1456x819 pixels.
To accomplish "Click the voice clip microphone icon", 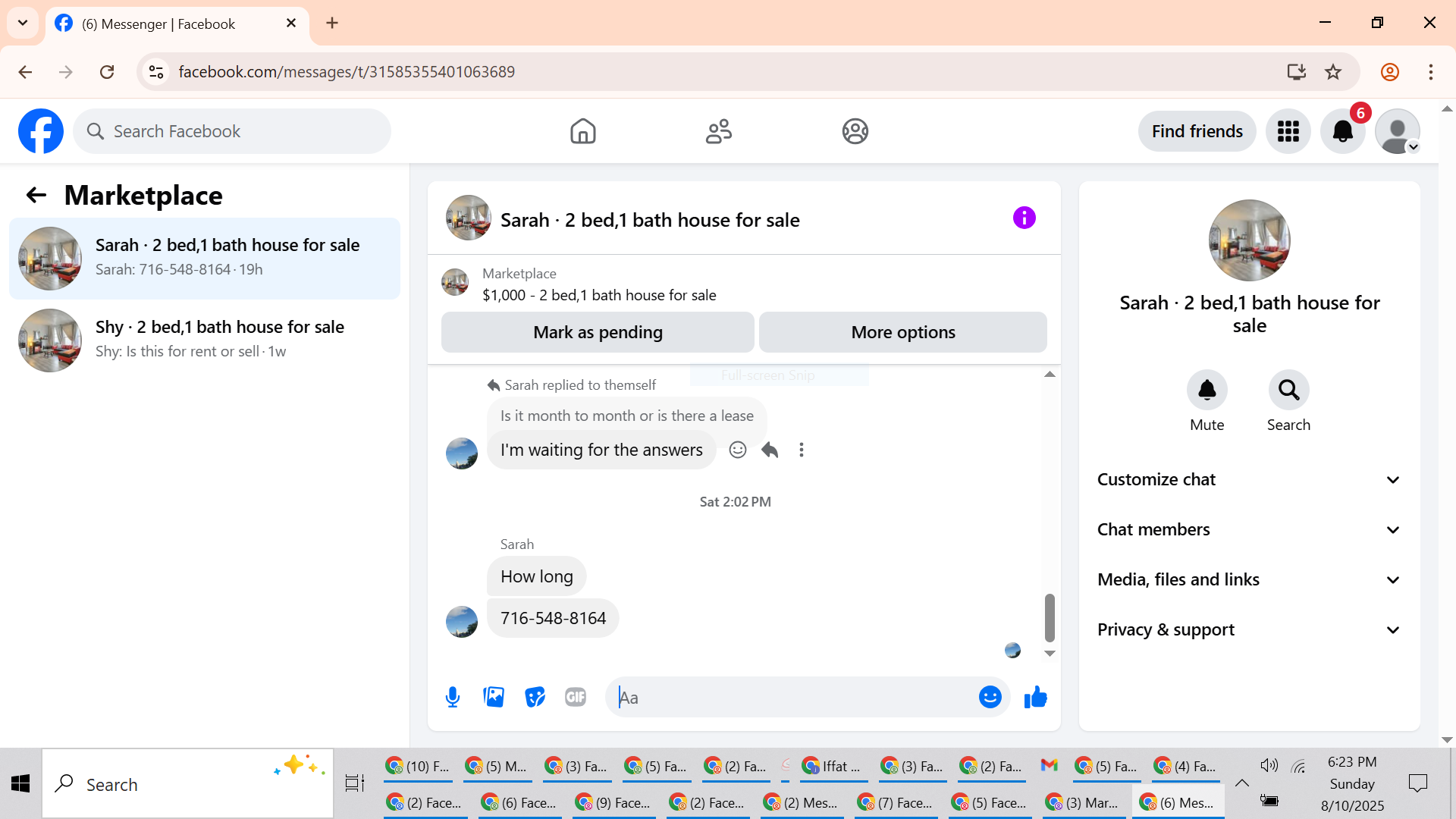I will [x=453, y=697].
